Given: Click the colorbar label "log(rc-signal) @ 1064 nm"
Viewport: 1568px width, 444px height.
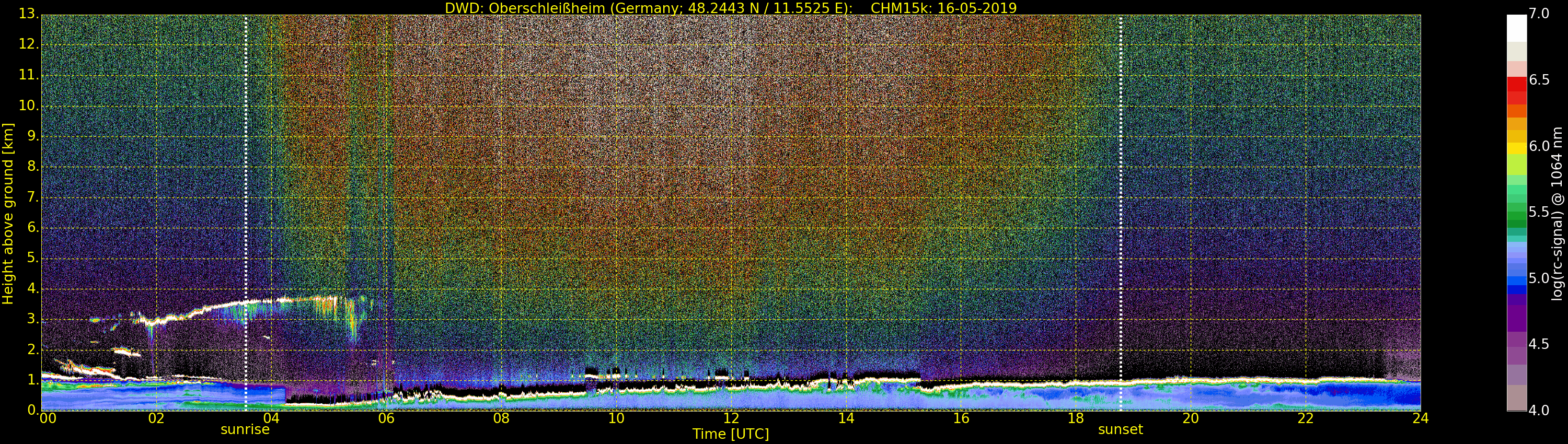Looking at the screenshot, I should tap(1557, 213).
